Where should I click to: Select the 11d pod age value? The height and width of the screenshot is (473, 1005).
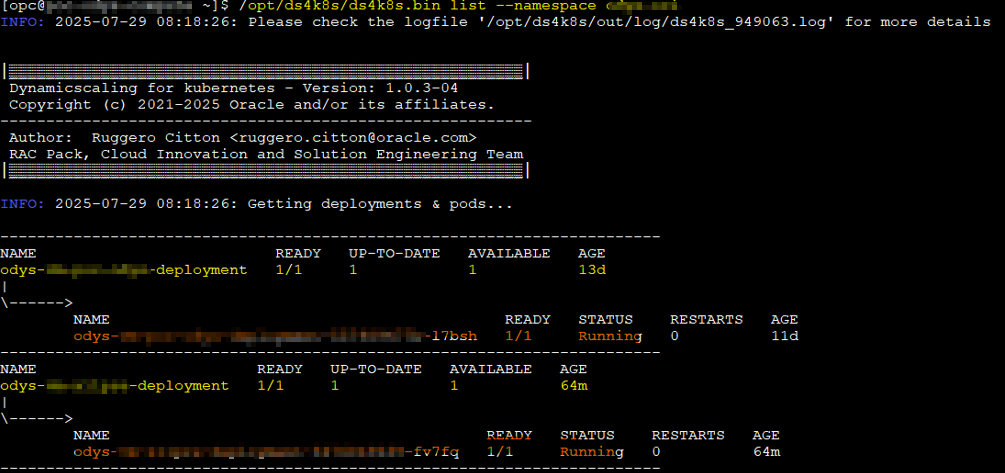click(785, 336)
